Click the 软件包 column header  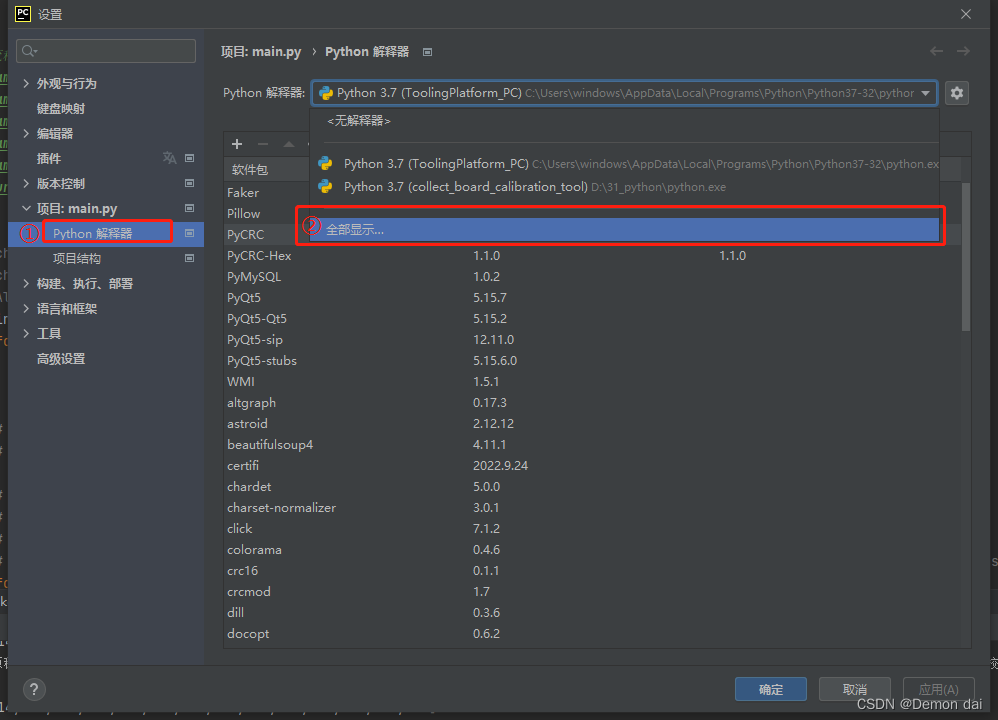250,169
